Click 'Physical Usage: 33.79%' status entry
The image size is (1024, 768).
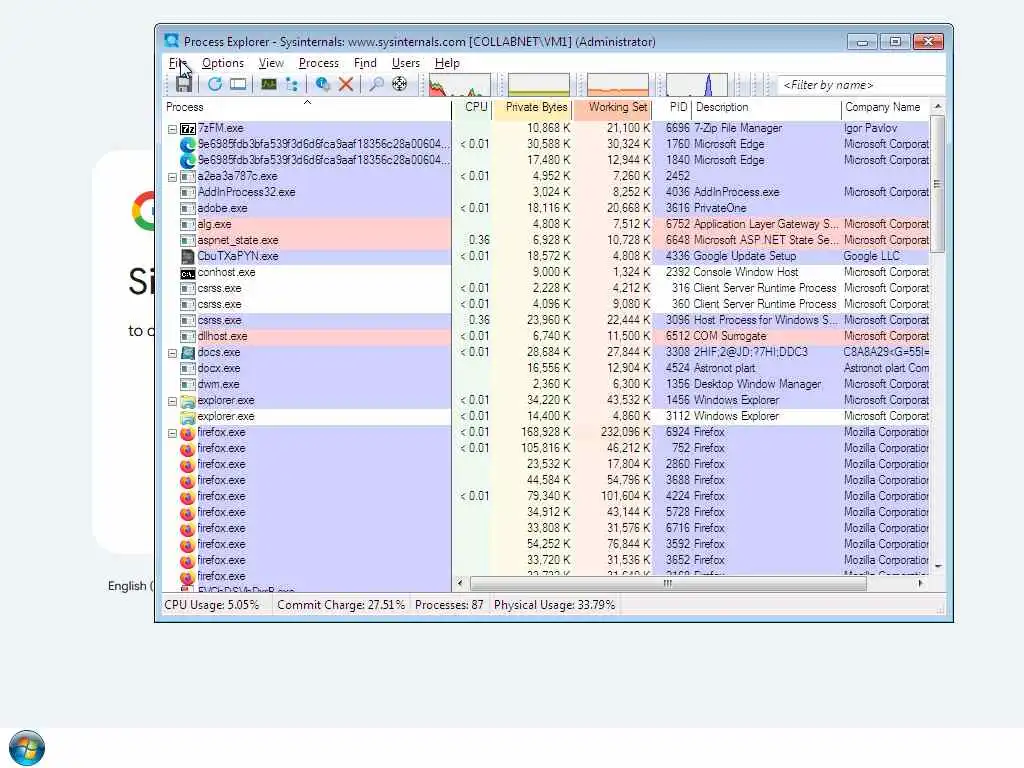point(554,605)
